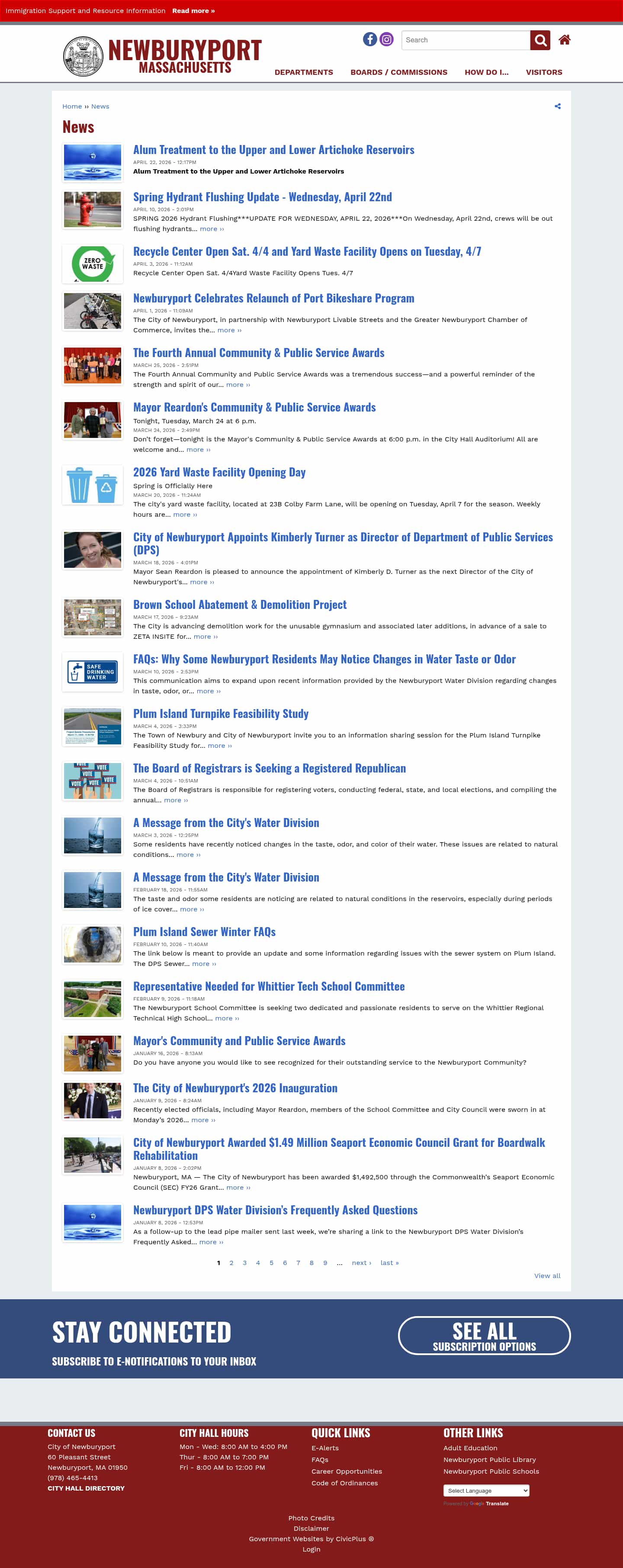Open the Zero Waste recycle thumbnail
623x1568 pixels.
click(93, 264)
